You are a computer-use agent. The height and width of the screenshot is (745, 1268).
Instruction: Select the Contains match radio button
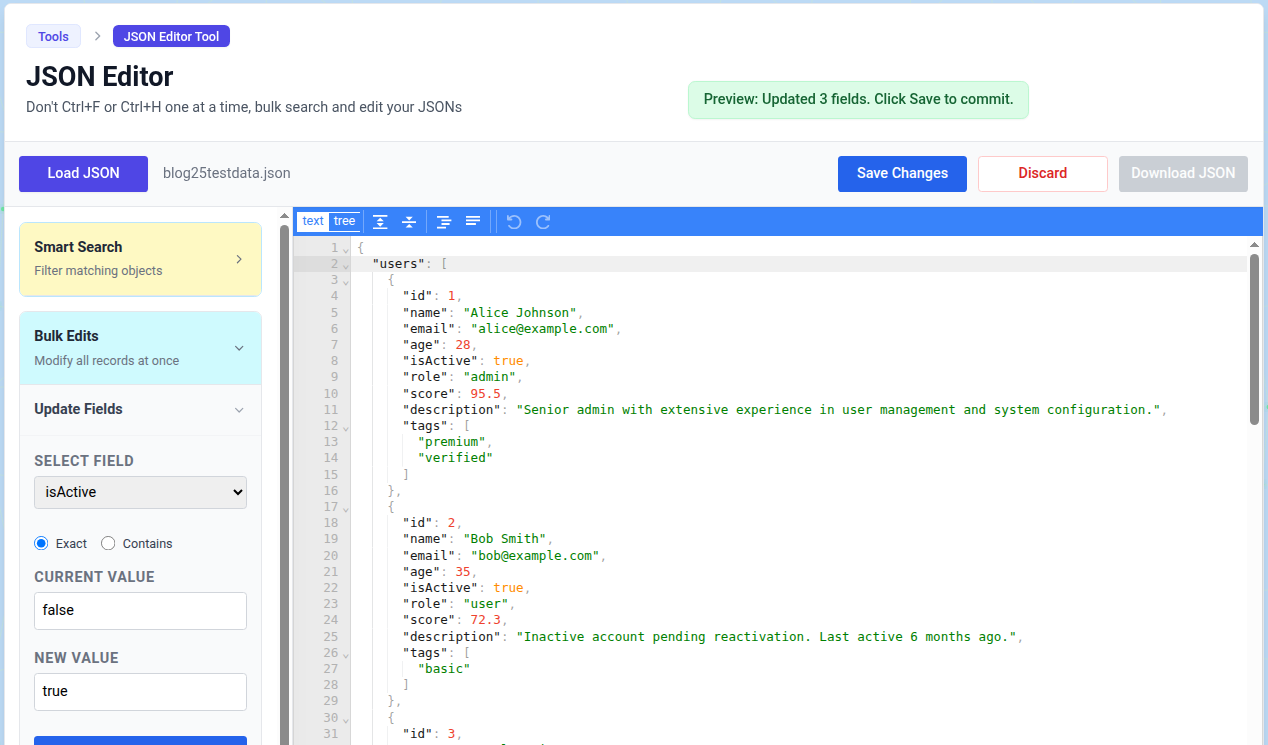tap(108, 544)
